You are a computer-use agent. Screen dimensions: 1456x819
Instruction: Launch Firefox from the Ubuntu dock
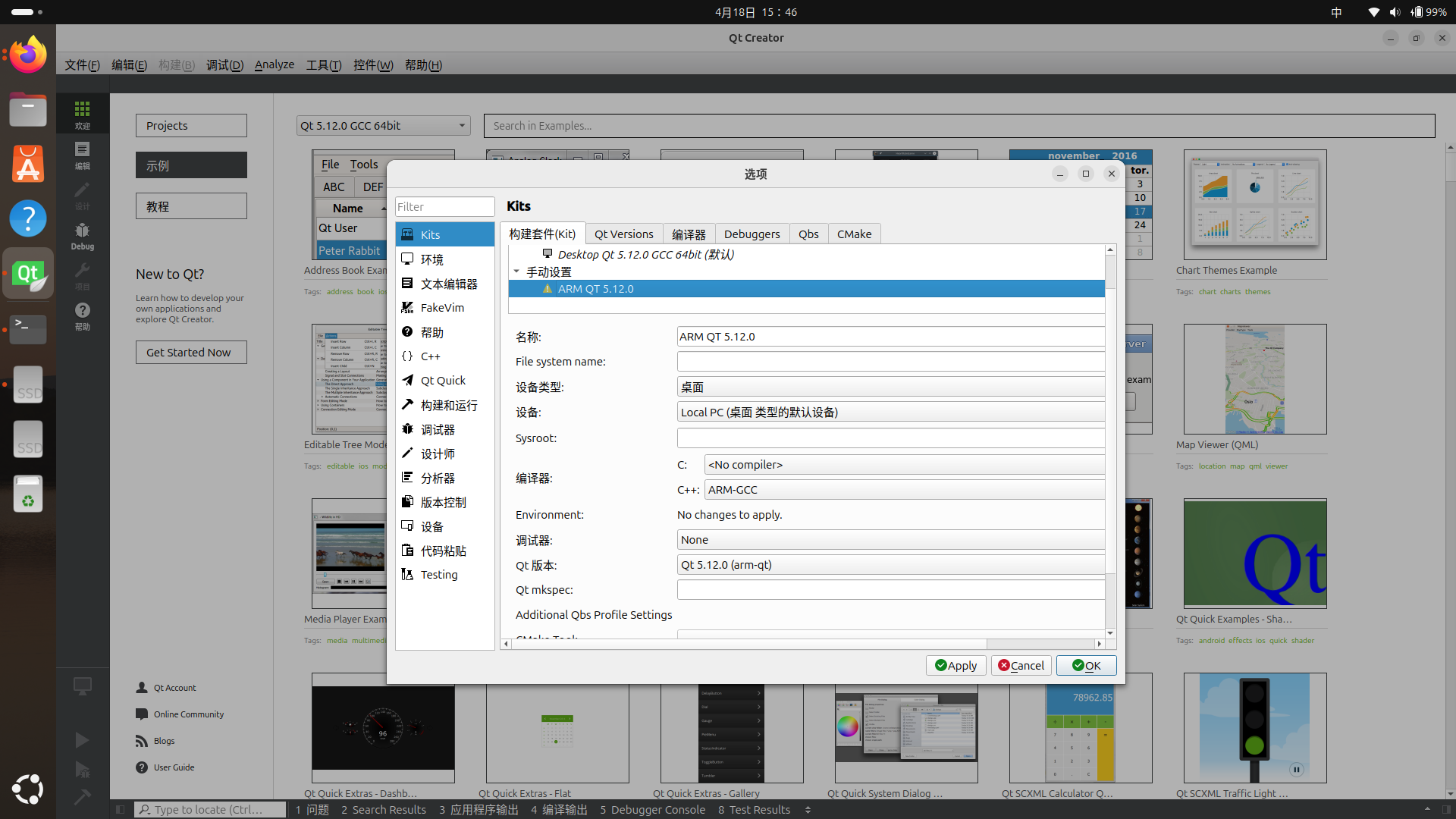click(x=28, y=55)
